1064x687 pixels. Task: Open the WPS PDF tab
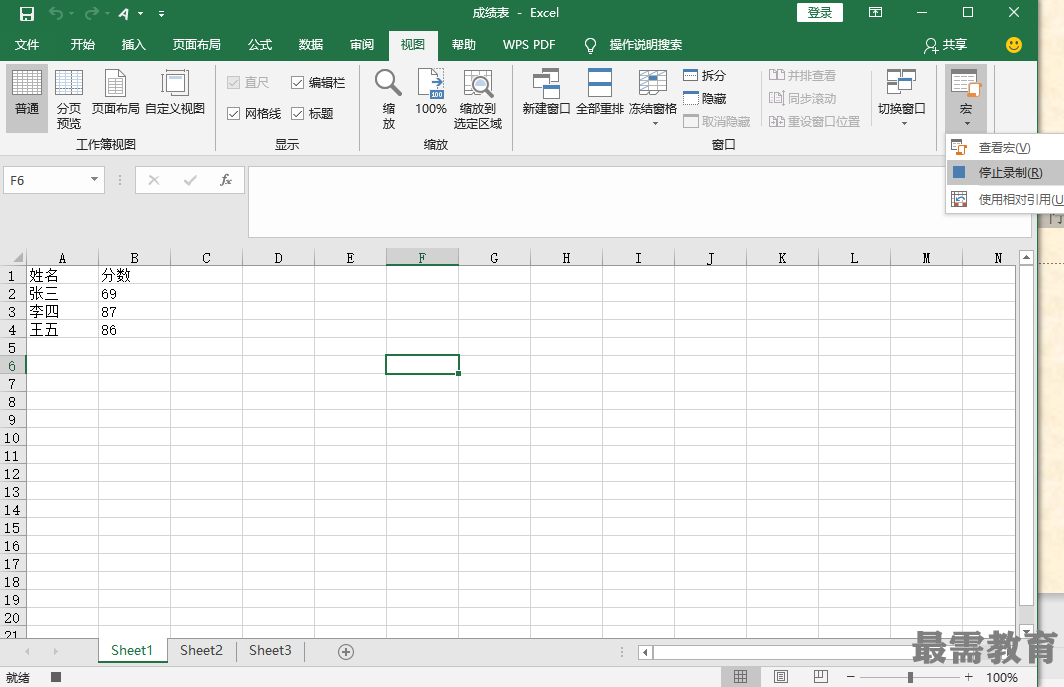[x=529, y=45]
